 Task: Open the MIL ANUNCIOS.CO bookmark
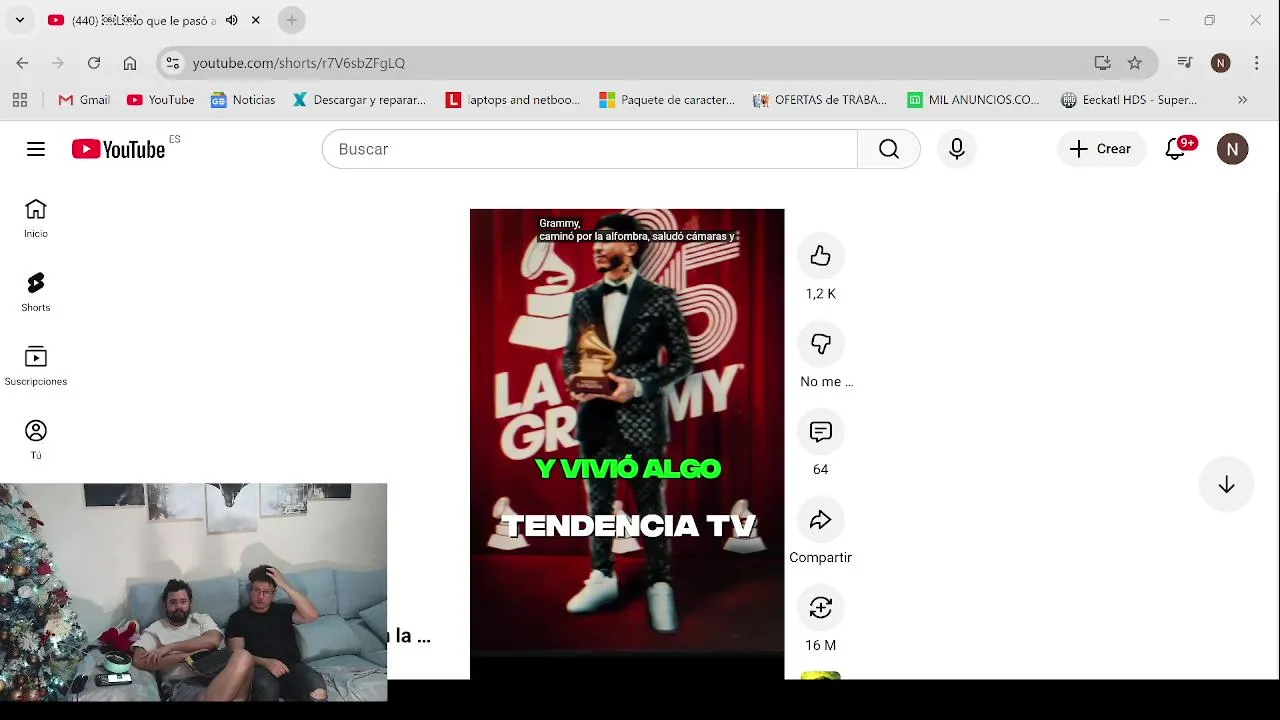tap(974, 100)
